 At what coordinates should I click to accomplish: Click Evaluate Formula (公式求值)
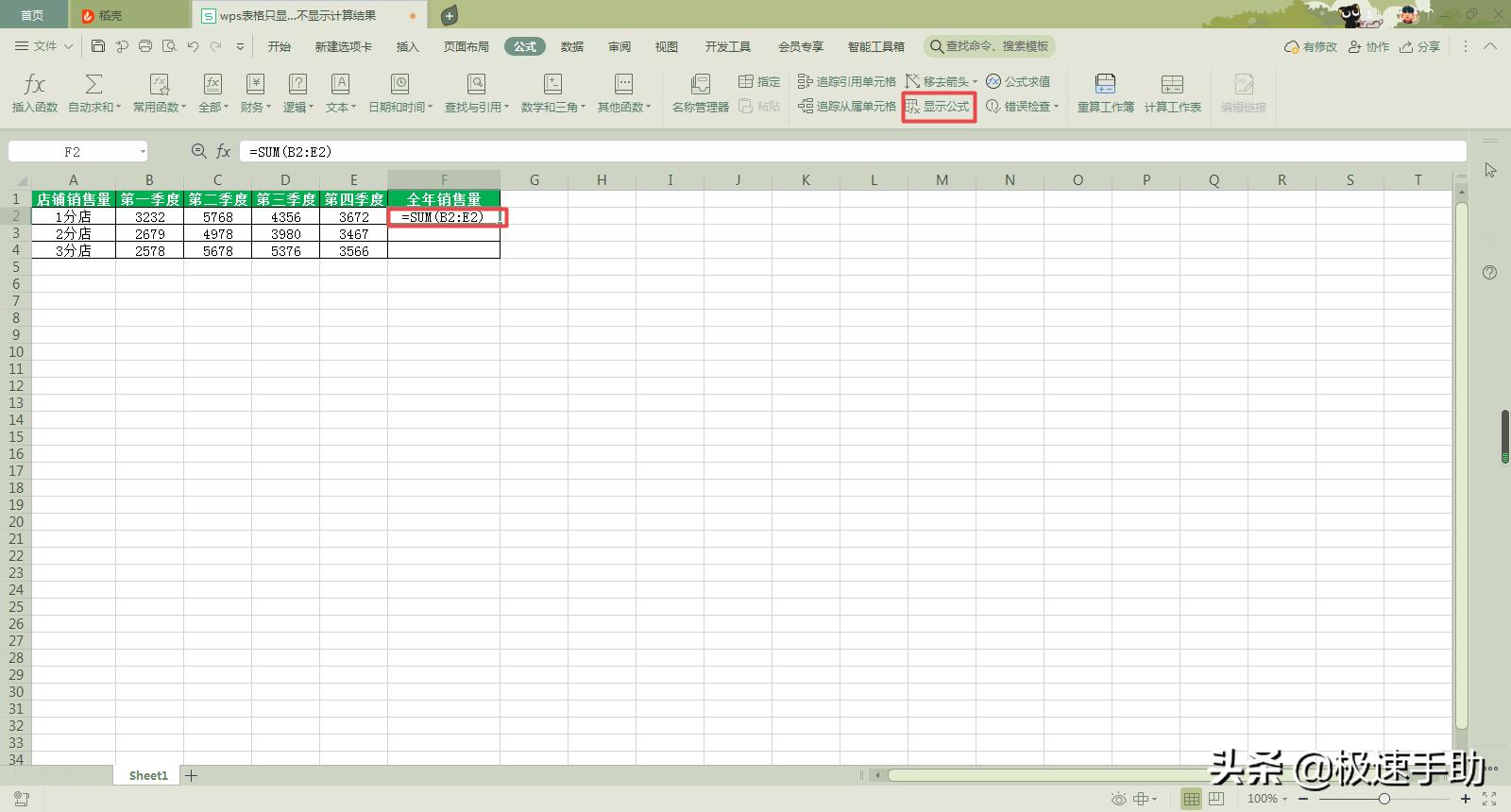tap(1018, 81)
